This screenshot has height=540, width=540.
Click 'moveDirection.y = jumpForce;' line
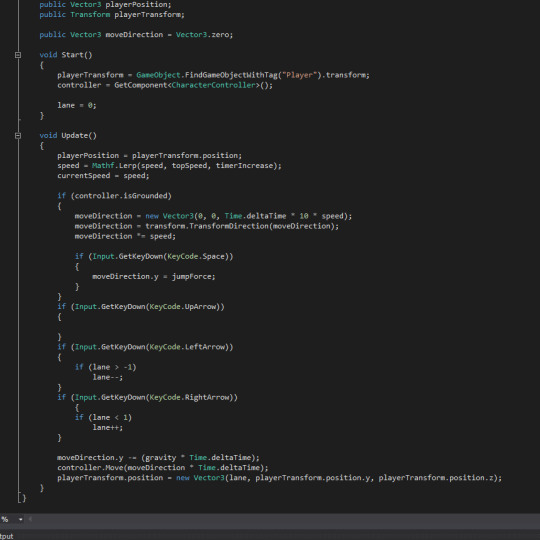click(x=154, y=277)
